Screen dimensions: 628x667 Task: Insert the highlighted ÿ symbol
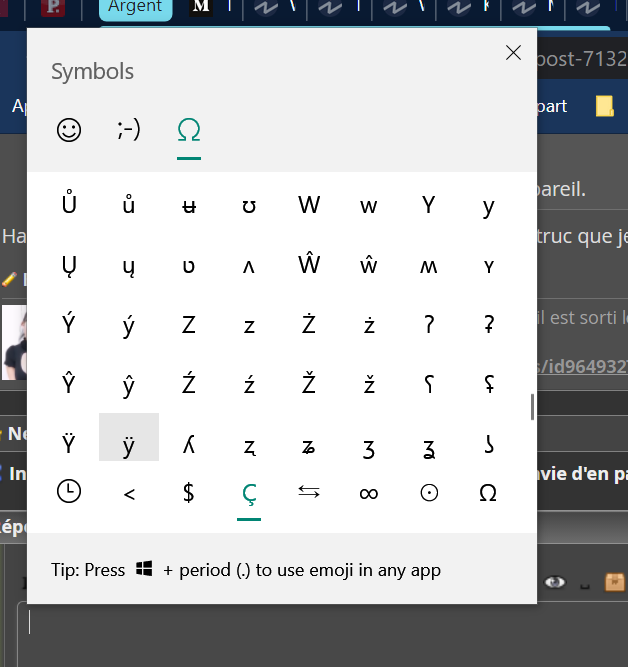[x=129, y=444]
